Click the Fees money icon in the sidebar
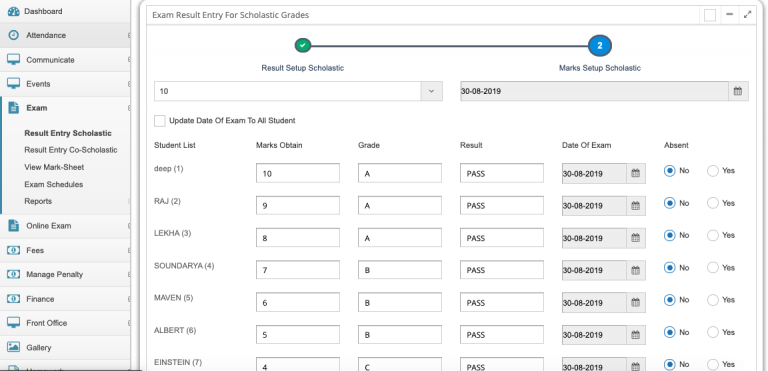 13,250
